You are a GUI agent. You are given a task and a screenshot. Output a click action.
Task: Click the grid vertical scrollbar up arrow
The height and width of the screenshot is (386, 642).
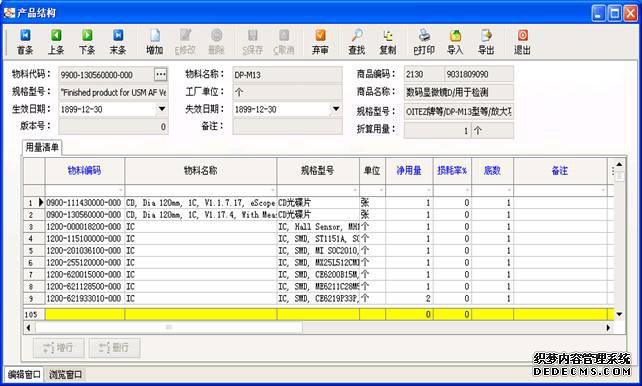coord(619,164)
